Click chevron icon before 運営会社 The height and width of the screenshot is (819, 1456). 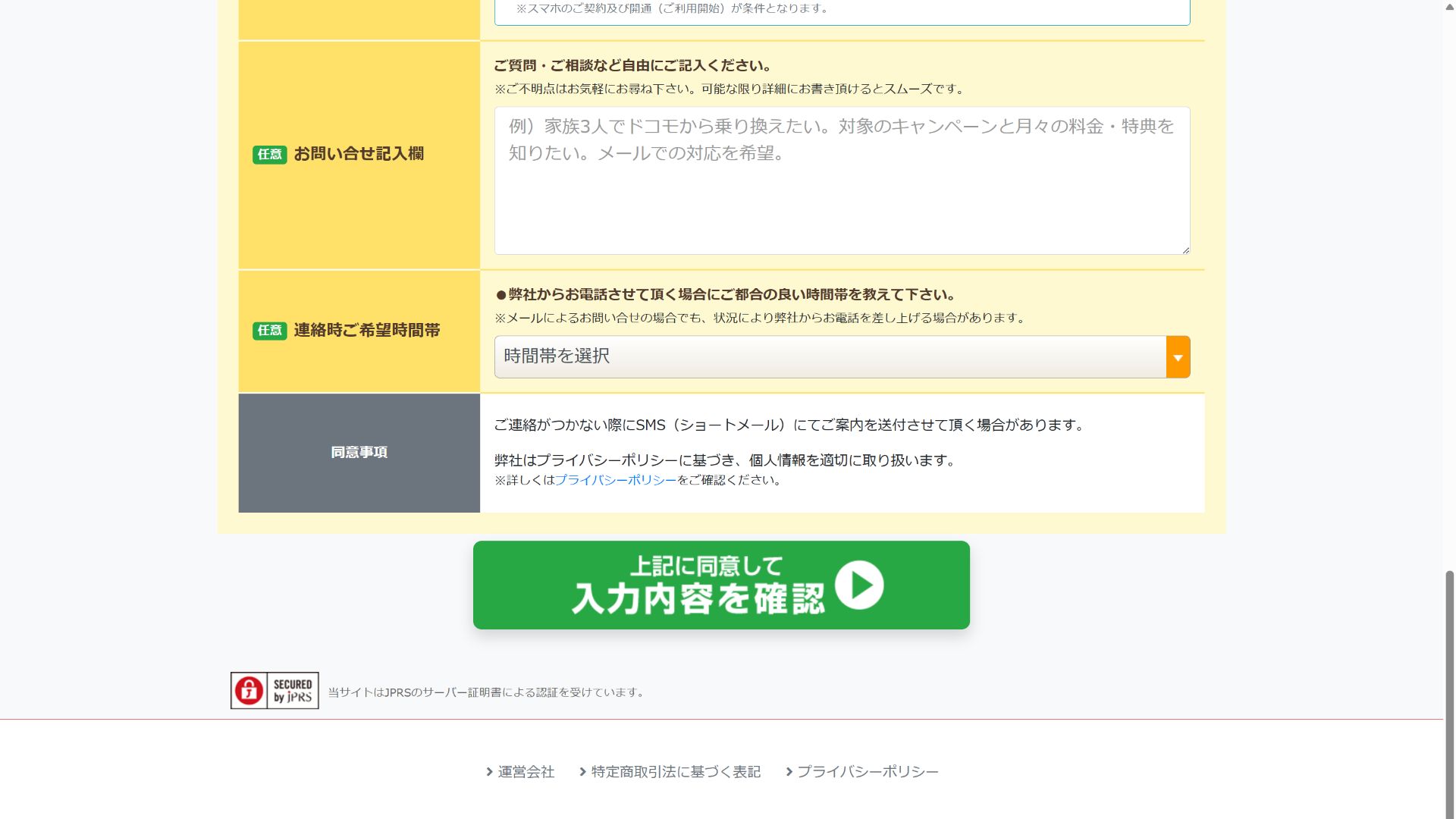[490, 772]
